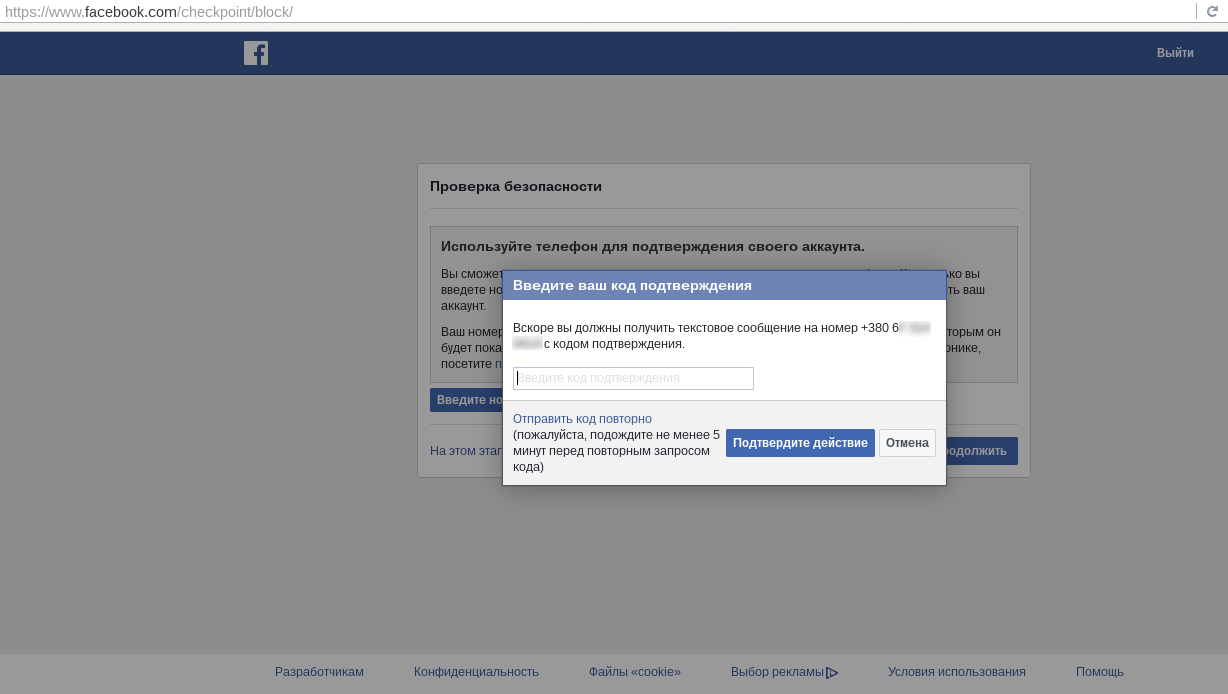This screenshot has width=1228, height=694.
Task: Click the partially hidden 'Введите но…' button
Action: pos(466,400)
